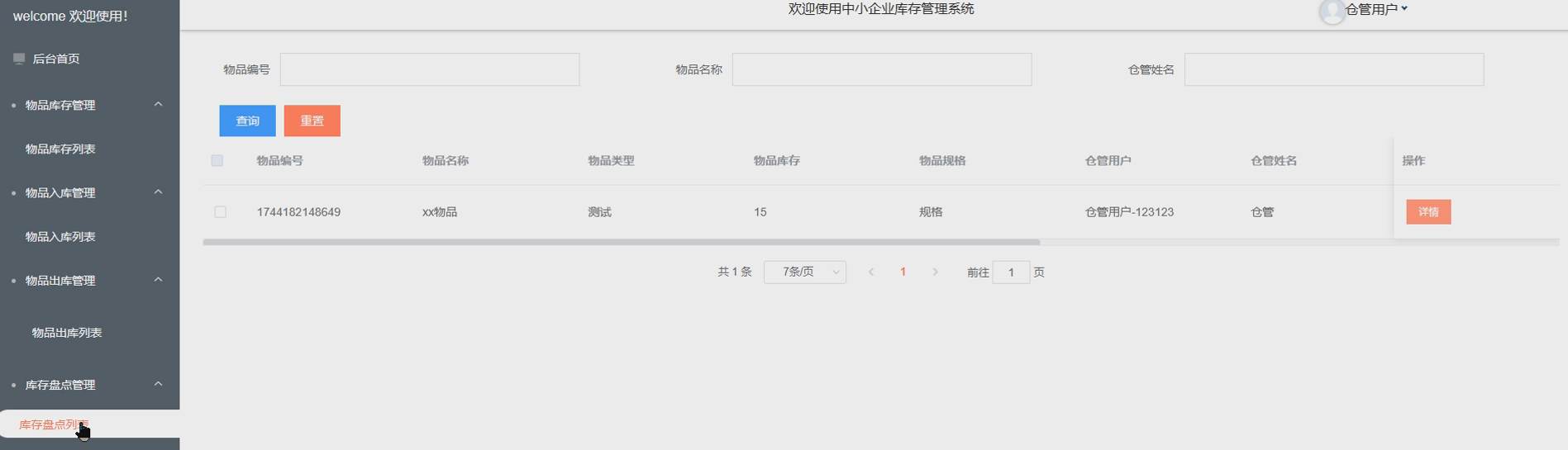Click the next page arrow
Image resolution: width=1568 pixels, height=450 pixels.
tap(935, 272)
